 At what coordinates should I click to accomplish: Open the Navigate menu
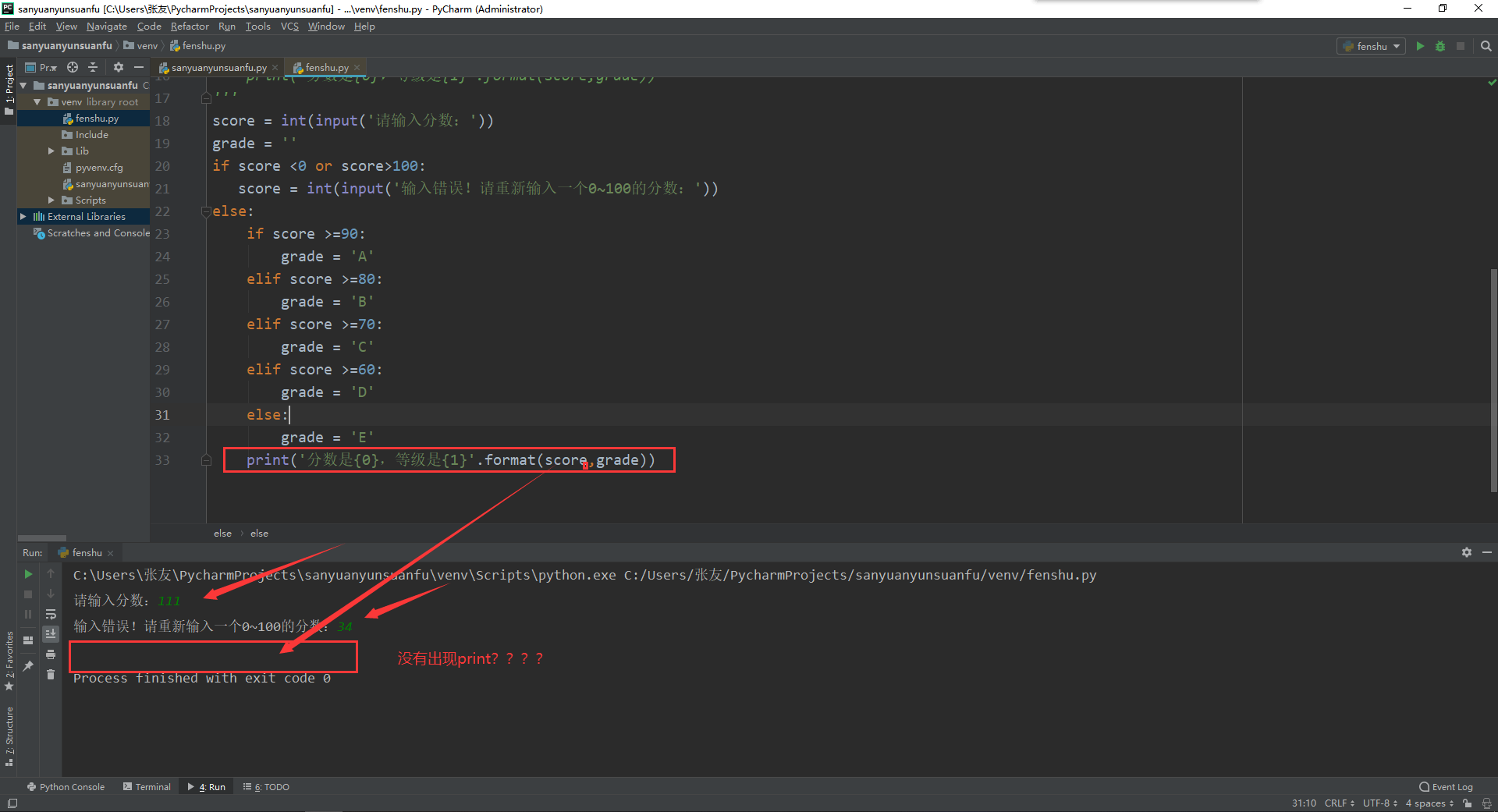(106, 27)
